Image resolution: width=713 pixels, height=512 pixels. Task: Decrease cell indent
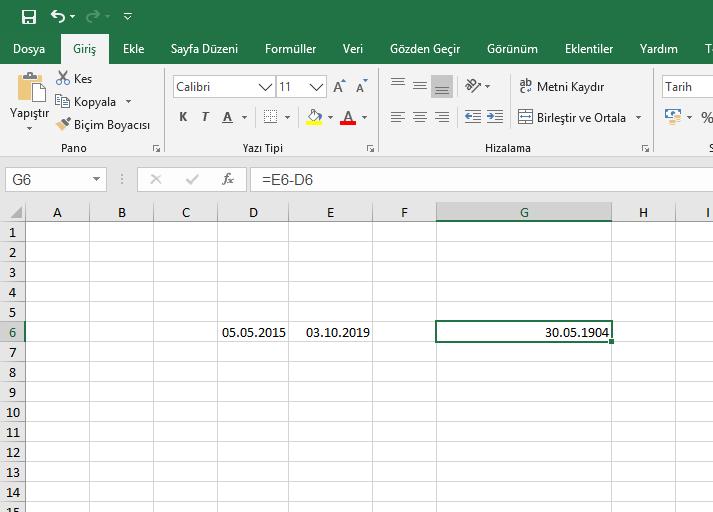click(473, 117)
